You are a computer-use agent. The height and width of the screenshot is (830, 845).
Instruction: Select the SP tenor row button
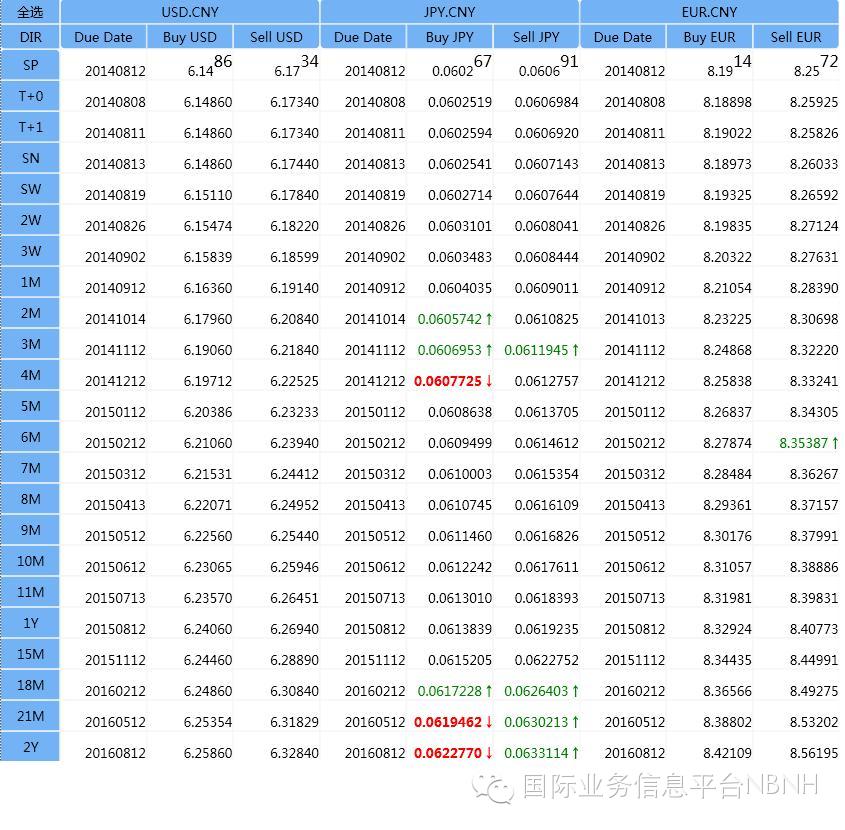tap(30, 65)
